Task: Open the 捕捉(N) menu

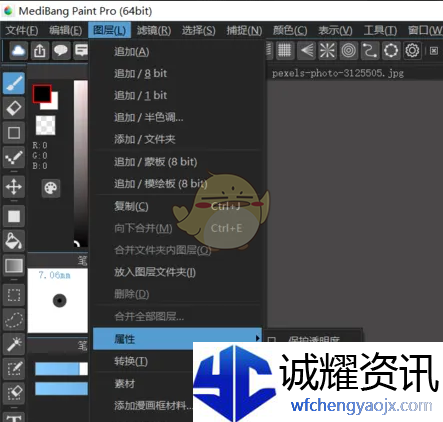Action: point(244,31)
